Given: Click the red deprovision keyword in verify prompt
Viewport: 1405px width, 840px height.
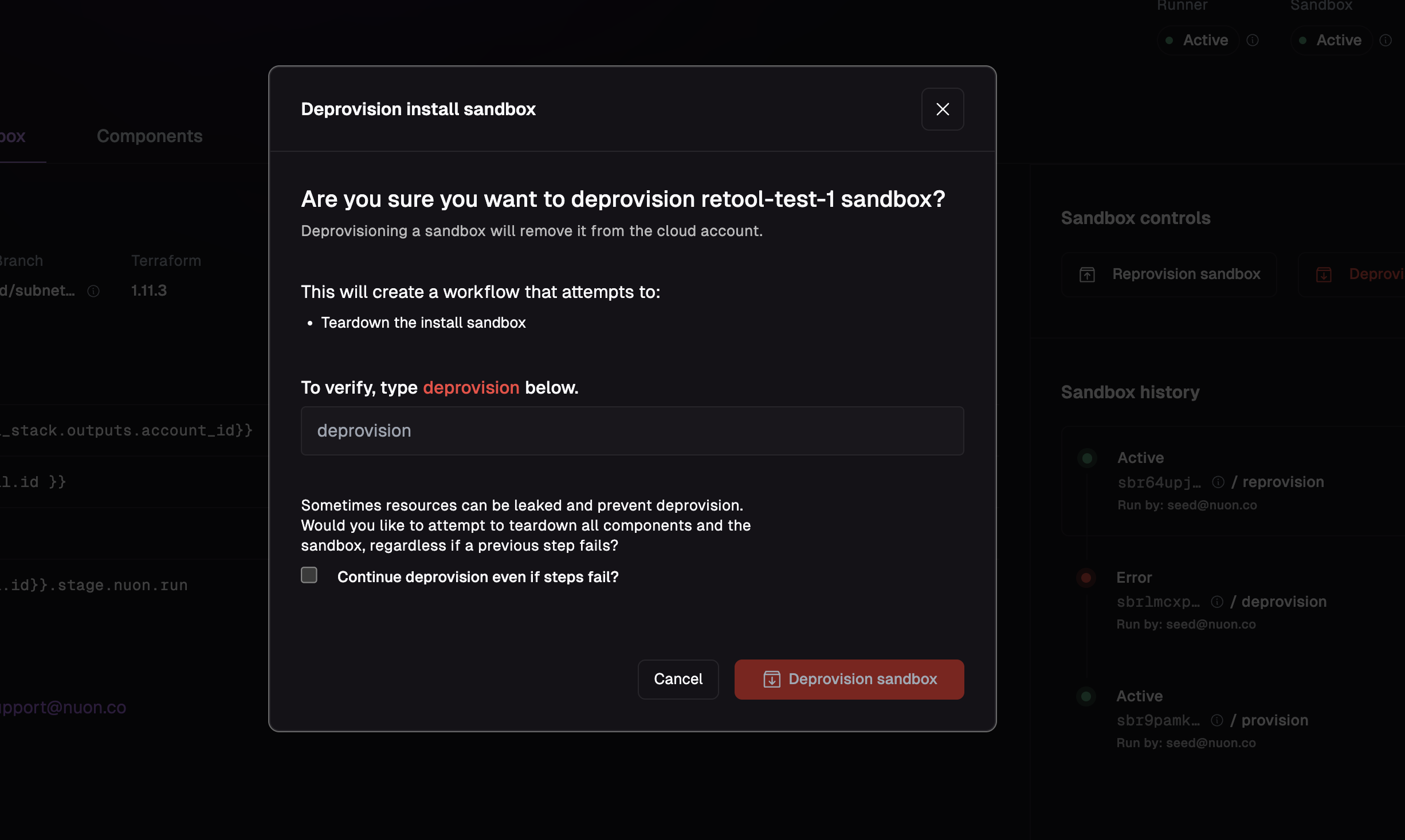Looking at the screenshot, I should [x=471, y=387].
